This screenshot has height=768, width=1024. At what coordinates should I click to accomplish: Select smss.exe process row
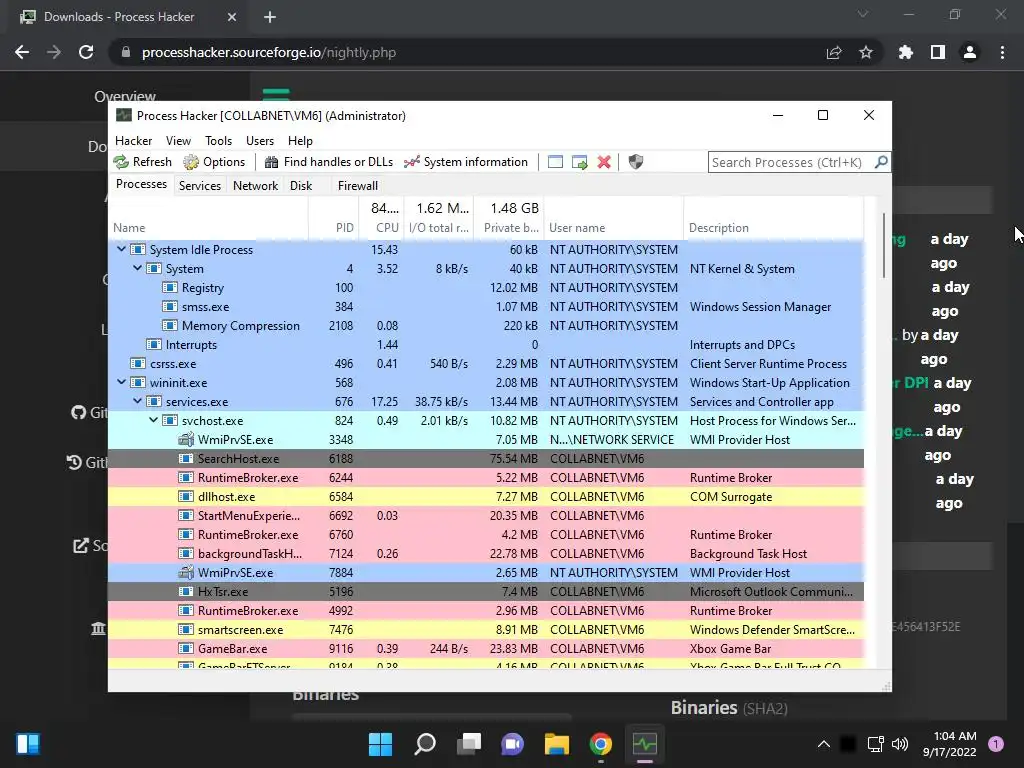486,306
